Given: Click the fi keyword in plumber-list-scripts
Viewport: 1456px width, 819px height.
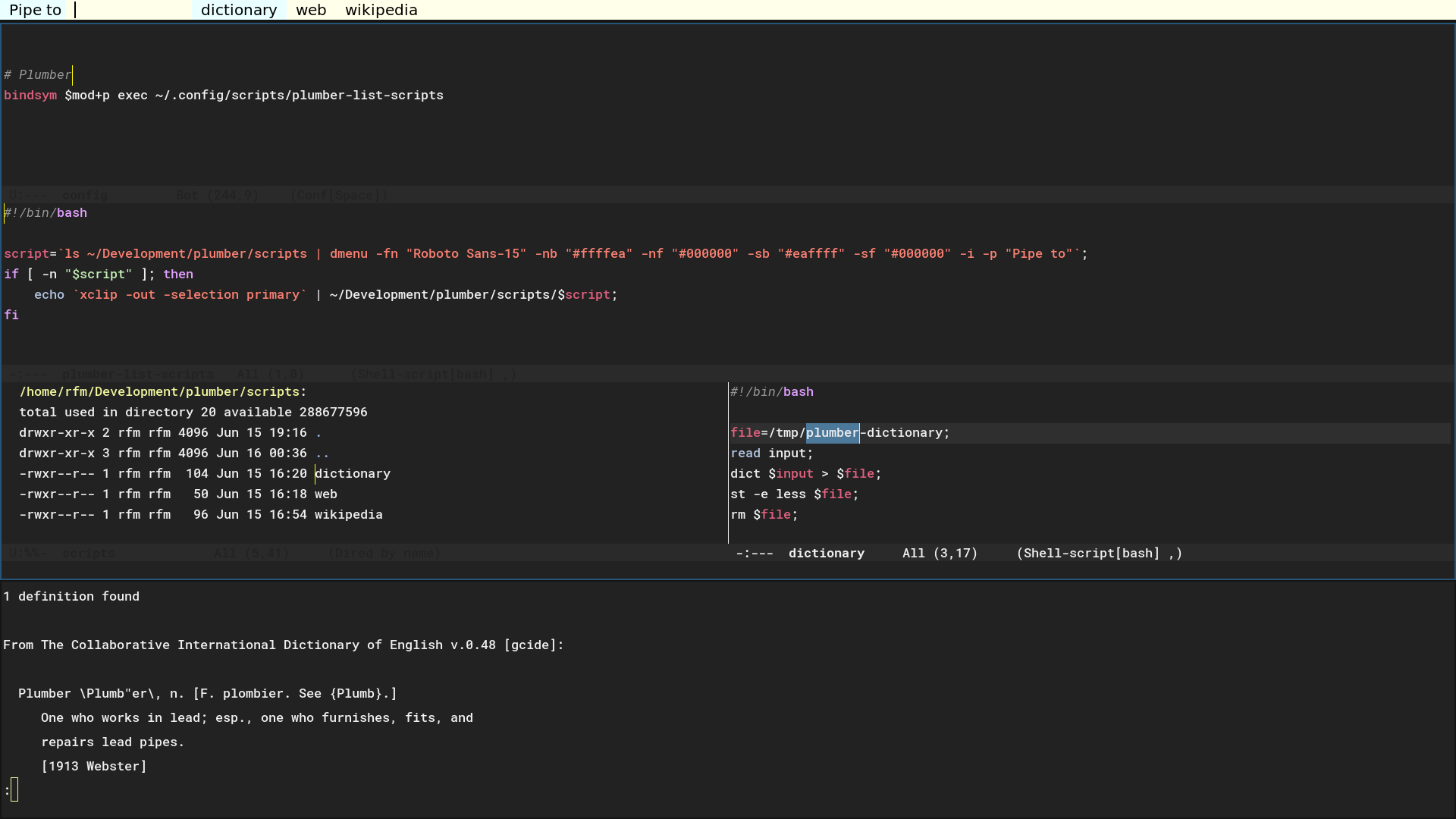Looking at the screenshot, I should [11, 314].
